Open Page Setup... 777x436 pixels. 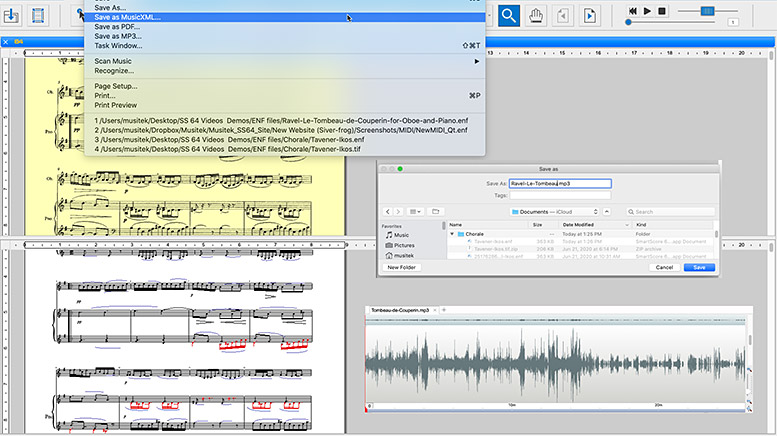point(285,86)
